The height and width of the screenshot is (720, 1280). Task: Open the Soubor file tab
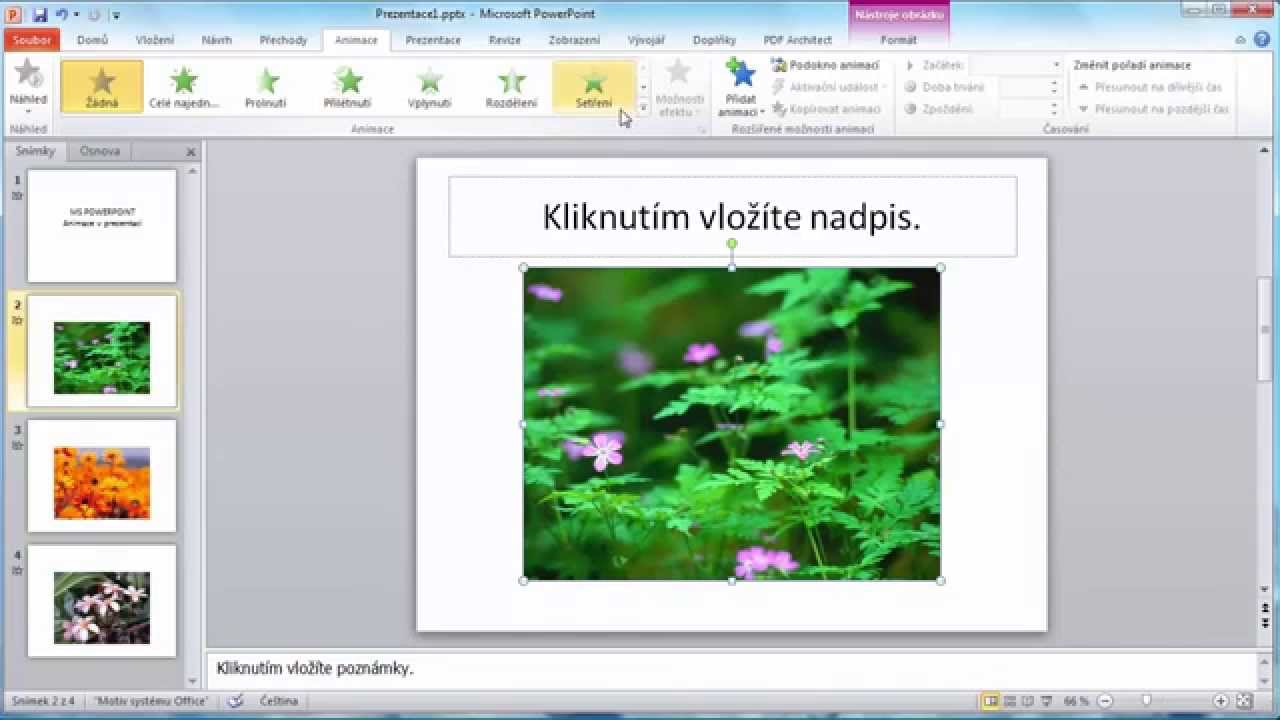click(x=32, y=40)
